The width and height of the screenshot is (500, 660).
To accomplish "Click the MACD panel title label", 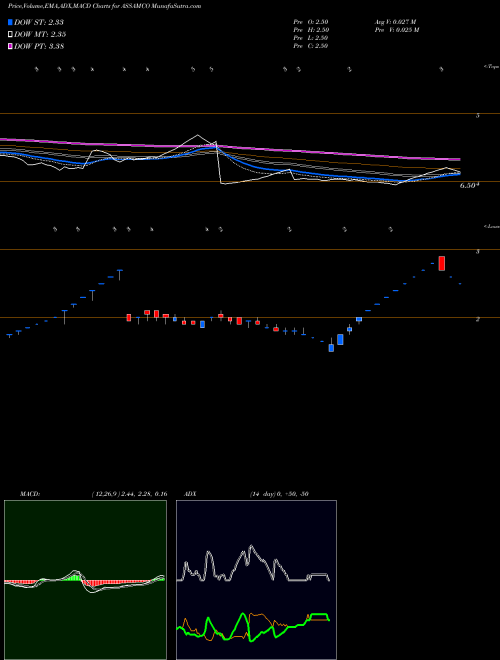I will tap(30, 494).
